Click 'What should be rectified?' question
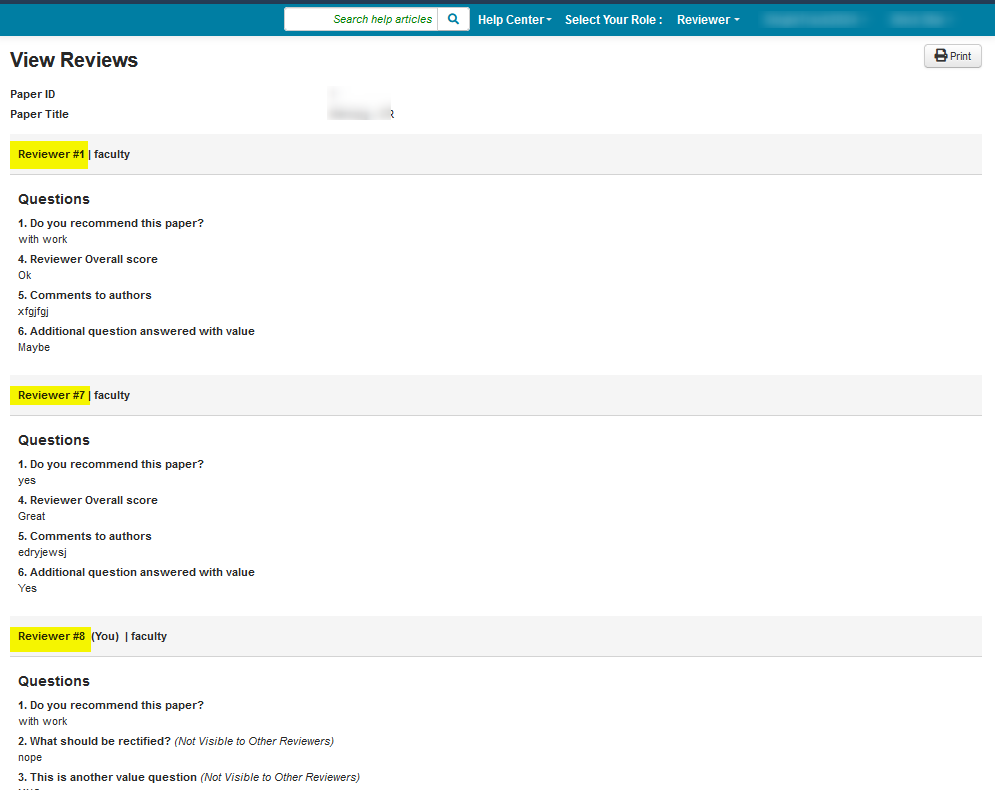Image resolution: width=995 pixels, height=790 pixels. click(x=95, y=741)
